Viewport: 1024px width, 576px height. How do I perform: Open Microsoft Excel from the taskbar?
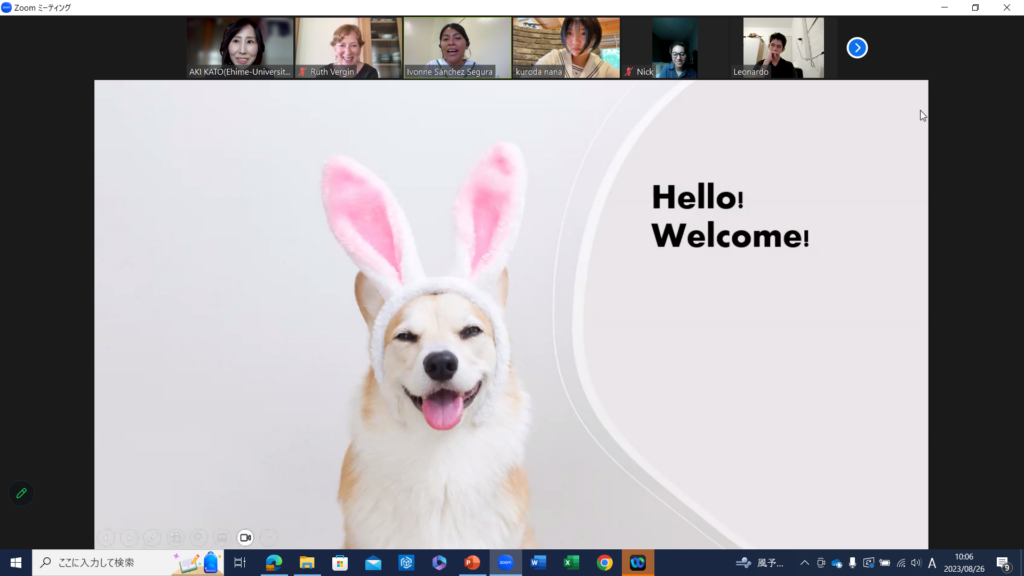click(571, 562)
